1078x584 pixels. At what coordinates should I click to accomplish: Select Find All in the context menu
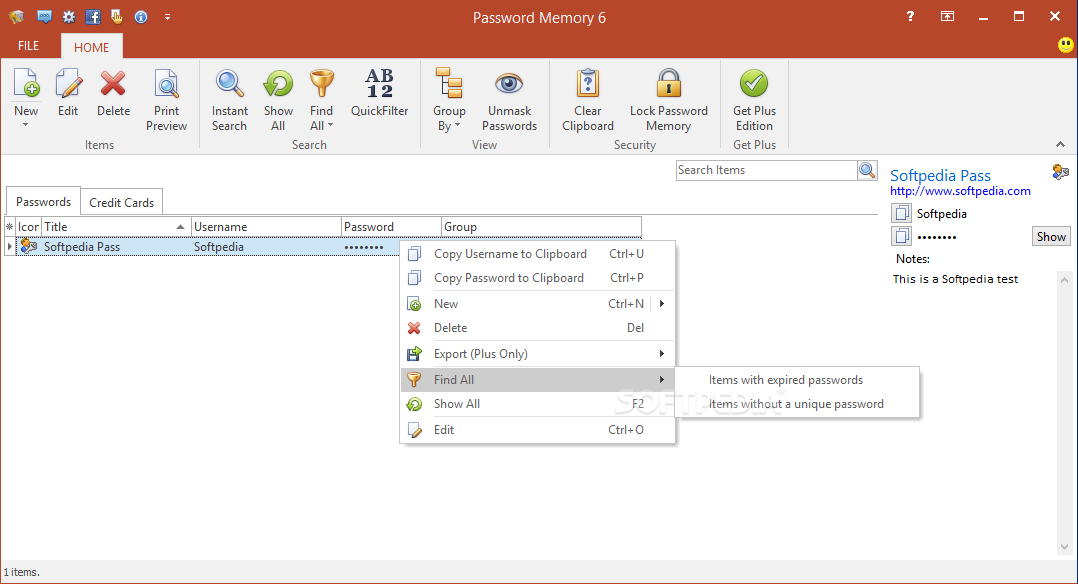point(538,380)
